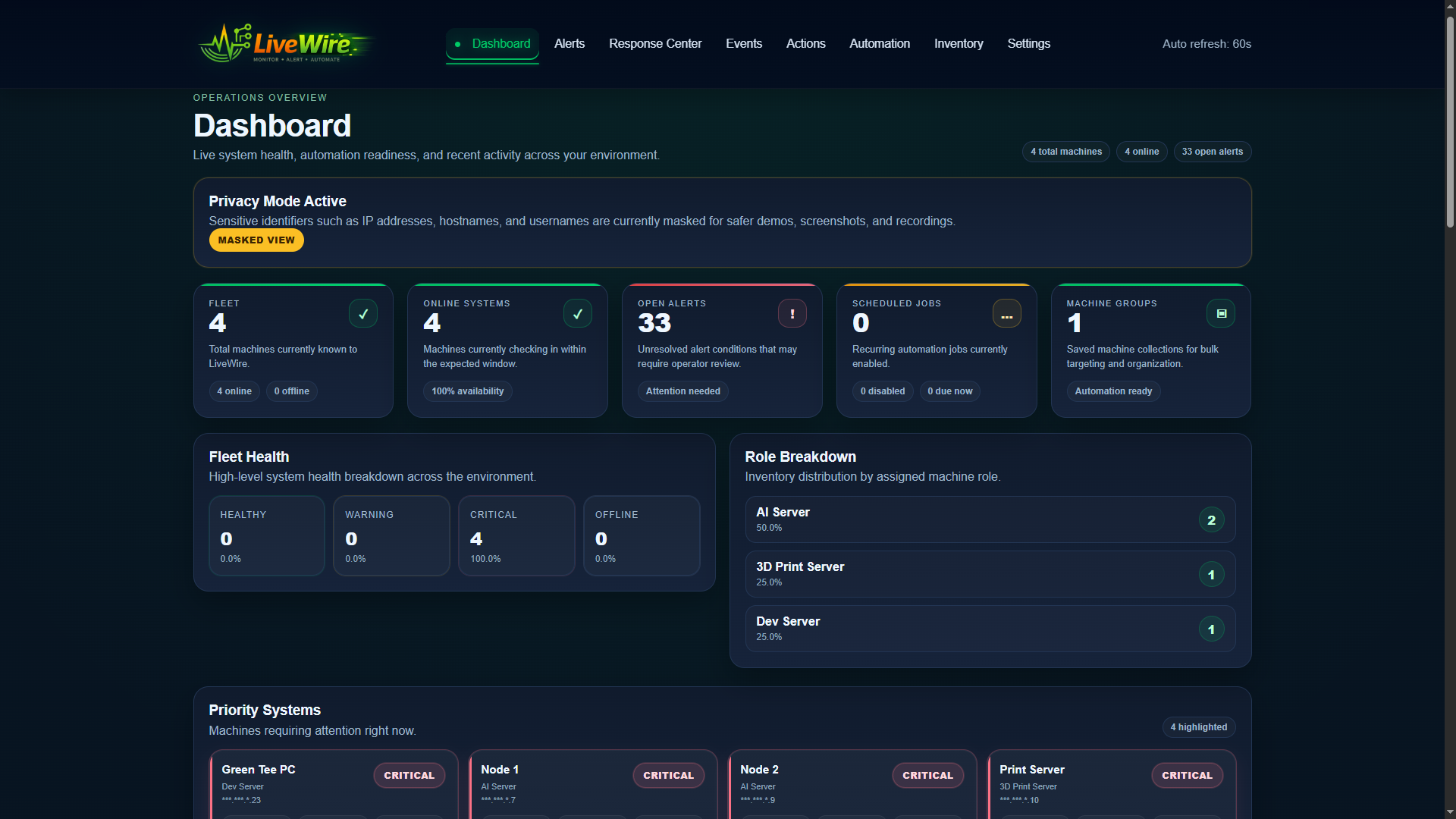
Task: Open Settings from the navigation bar
Action: [x=1028, y=44]
